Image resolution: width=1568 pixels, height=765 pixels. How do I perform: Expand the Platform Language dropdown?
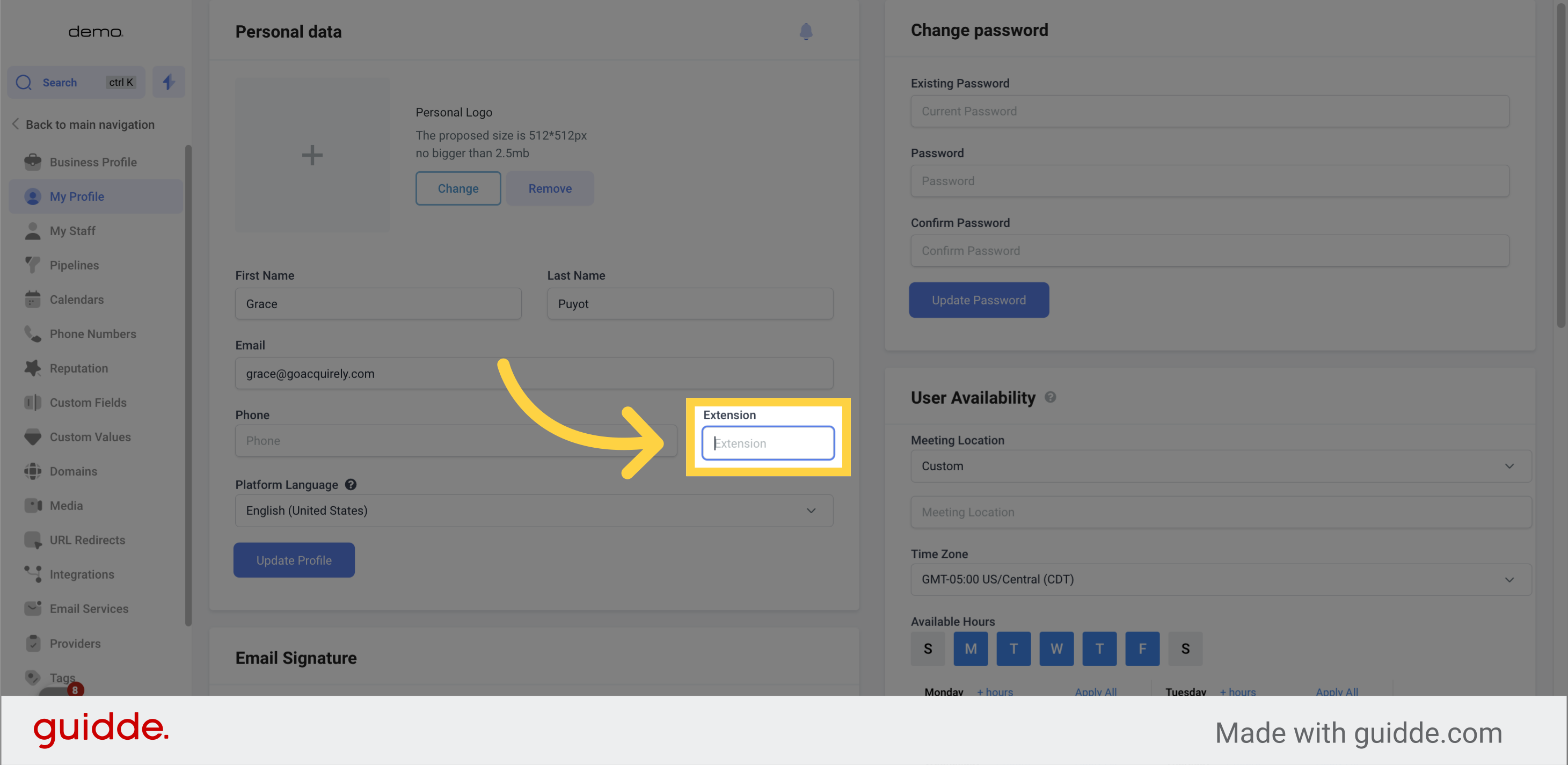coord(533,510)
